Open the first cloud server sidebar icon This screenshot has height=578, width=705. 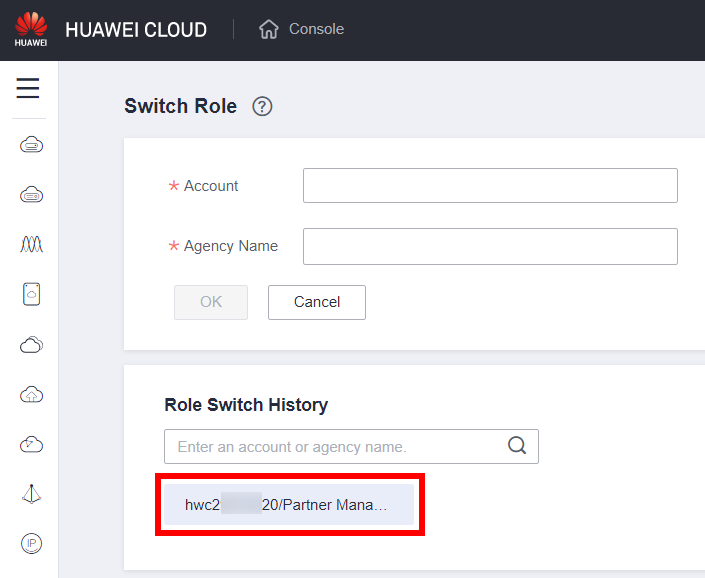pyautogui.click(x=31, y=145)
